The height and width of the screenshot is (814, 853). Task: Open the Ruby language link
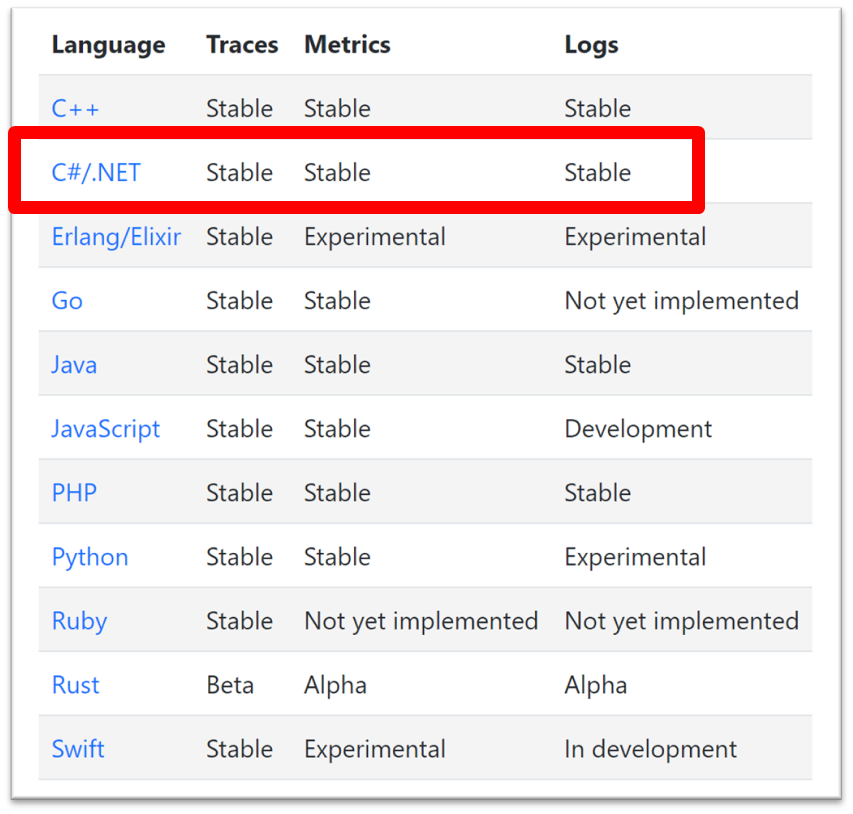[79, 621]
